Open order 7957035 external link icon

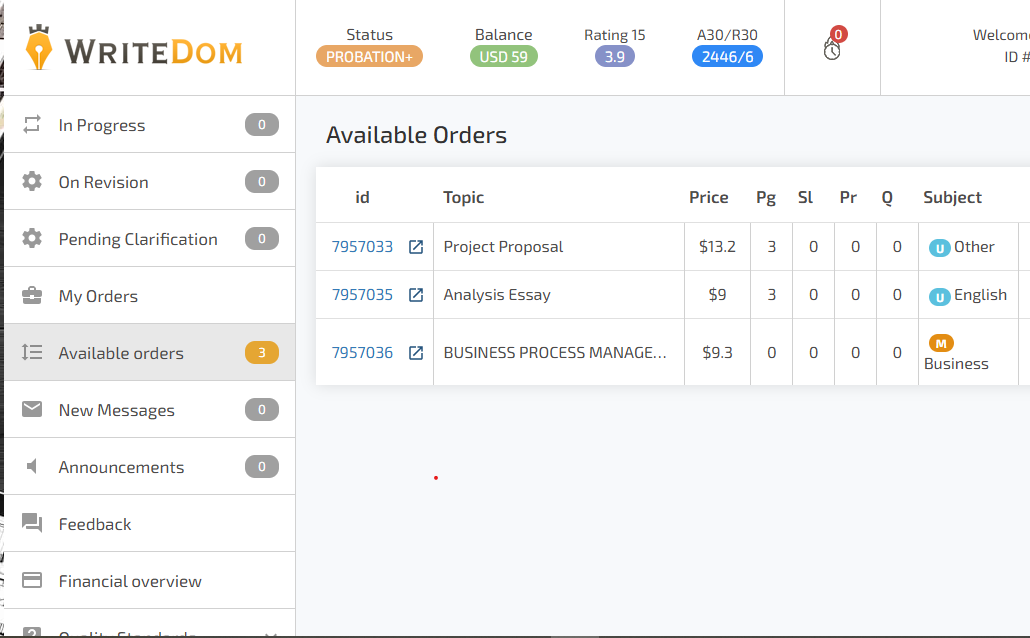[416, 295]
